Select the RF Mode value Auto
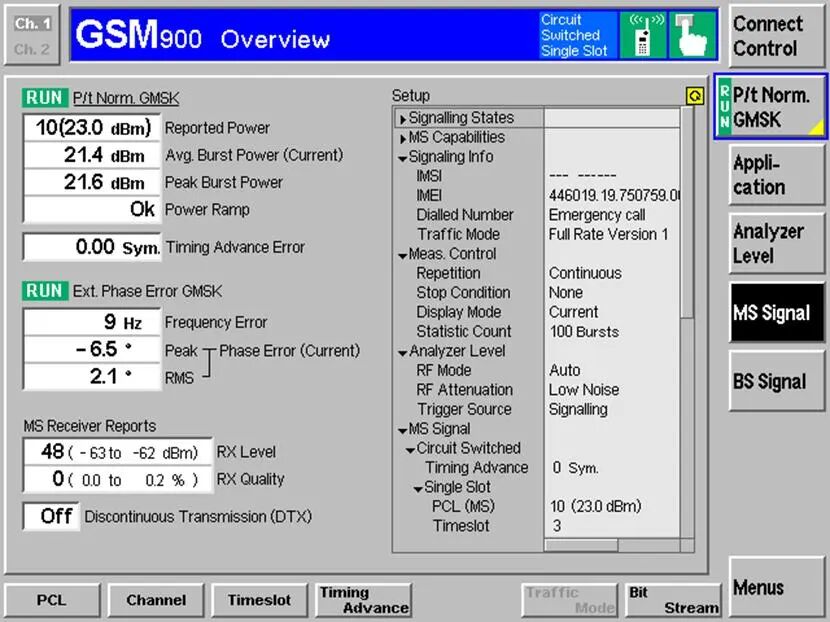The image size is (830, 622). coord(564,370)
